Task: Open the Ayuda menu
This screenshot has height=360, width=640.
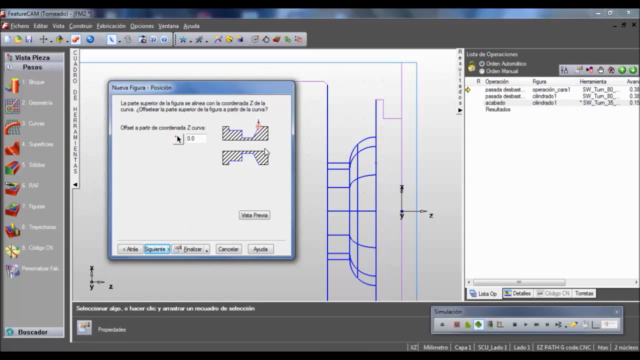Action: 191,26
